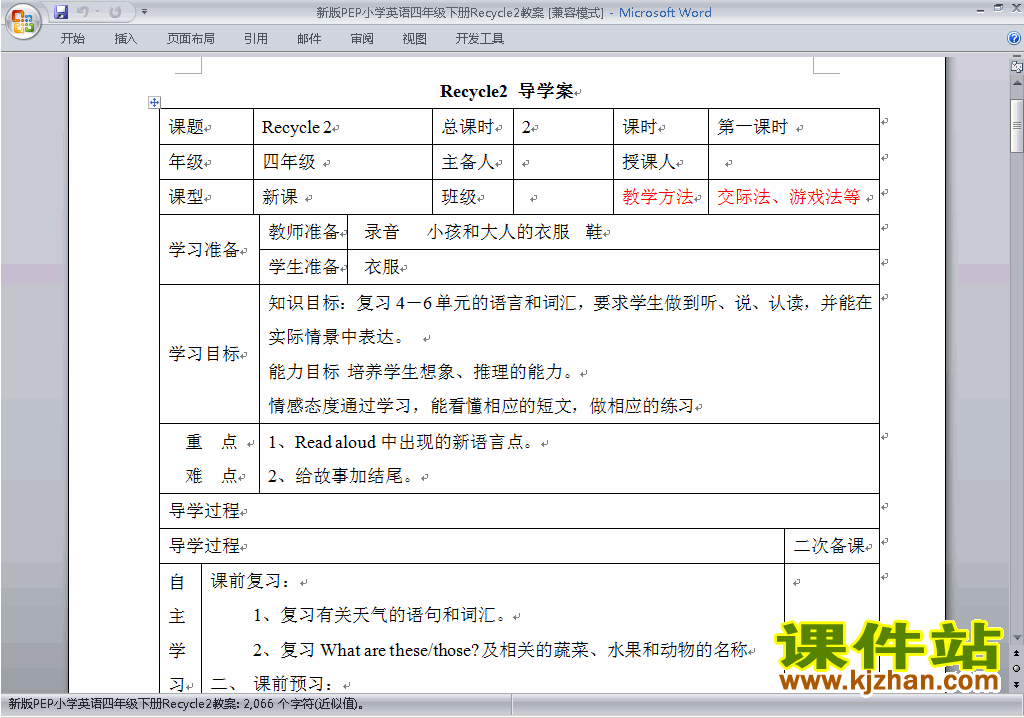Click the title 'Recycle2 导学案'
Viewport: 1024px width, 718px height.
click(x=507, y=91)
